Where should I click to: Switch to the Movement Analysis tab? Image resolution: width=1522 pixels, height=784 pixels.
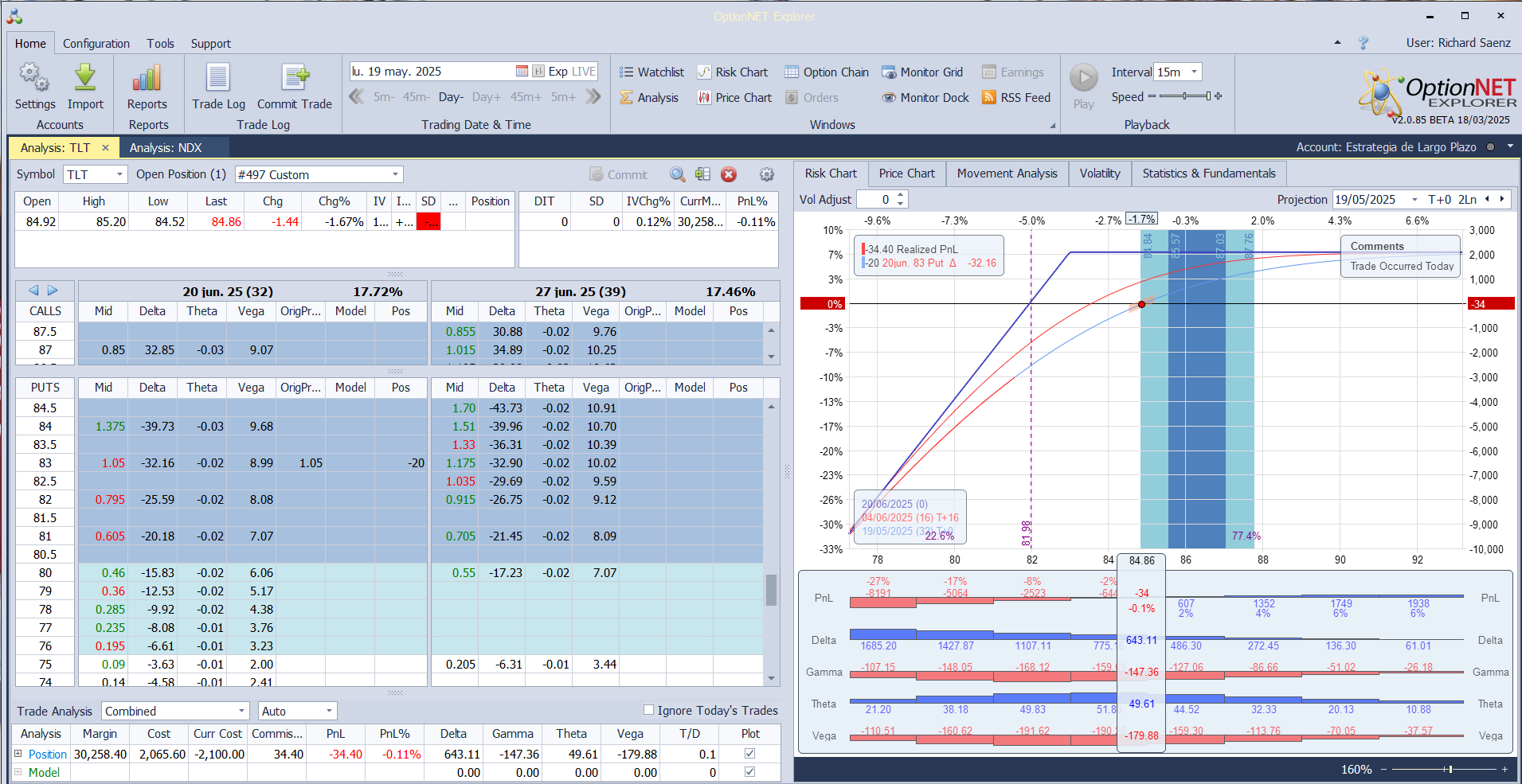pos(1007,173)
